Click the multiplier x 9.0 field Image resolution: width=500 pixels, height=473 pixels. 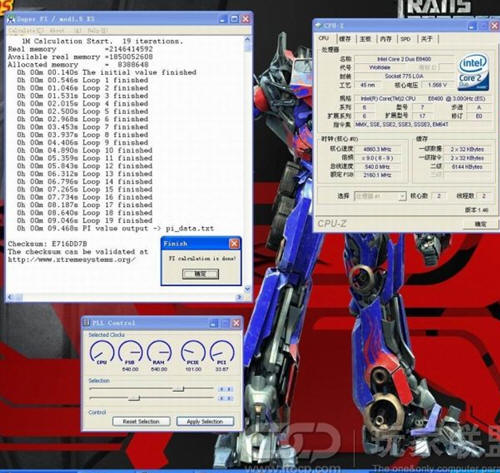(x=378, y=158)
